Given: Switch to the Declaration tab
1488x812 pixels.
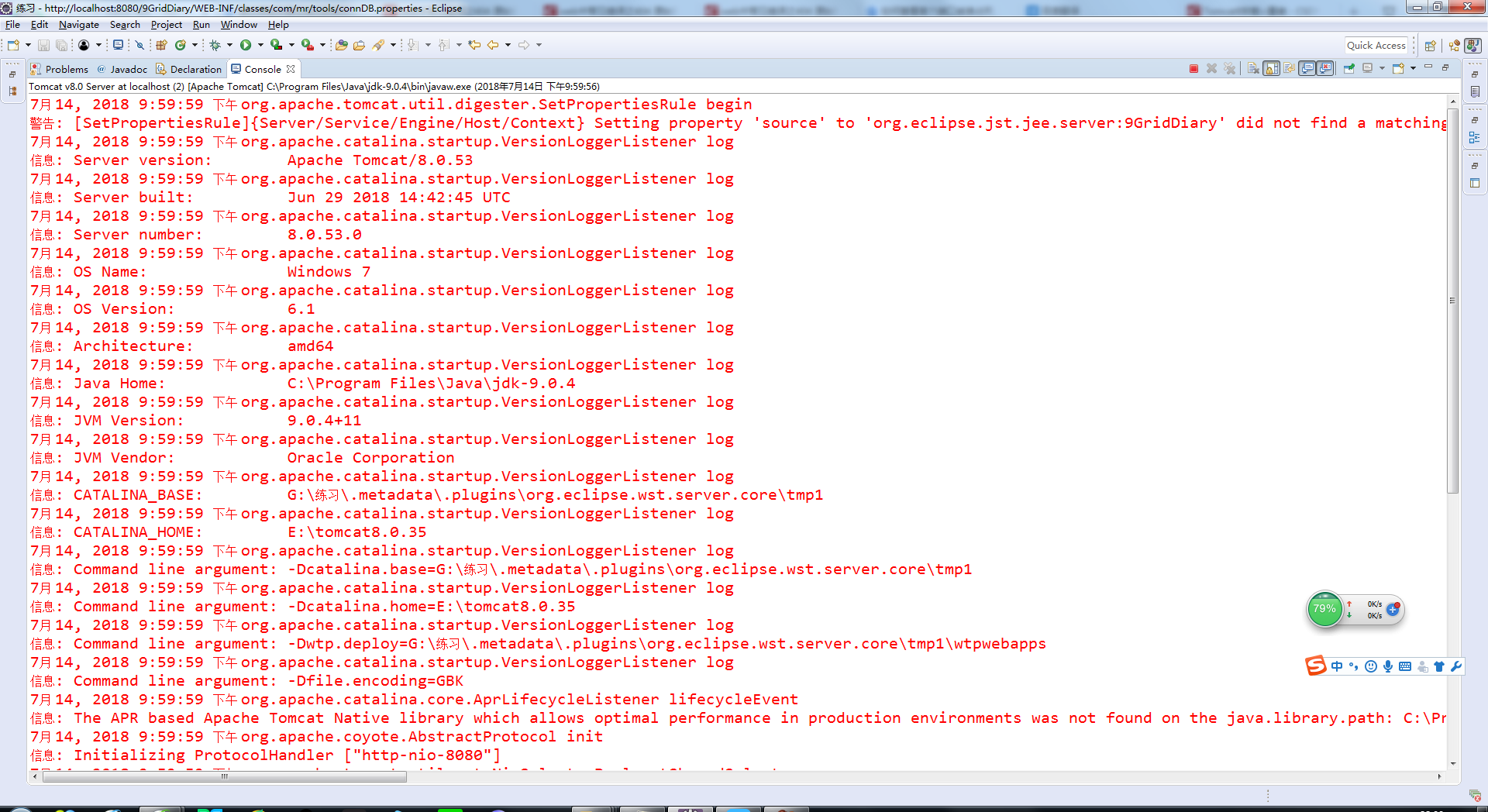Looking at the screenshot, I should (x=188, y=69).
